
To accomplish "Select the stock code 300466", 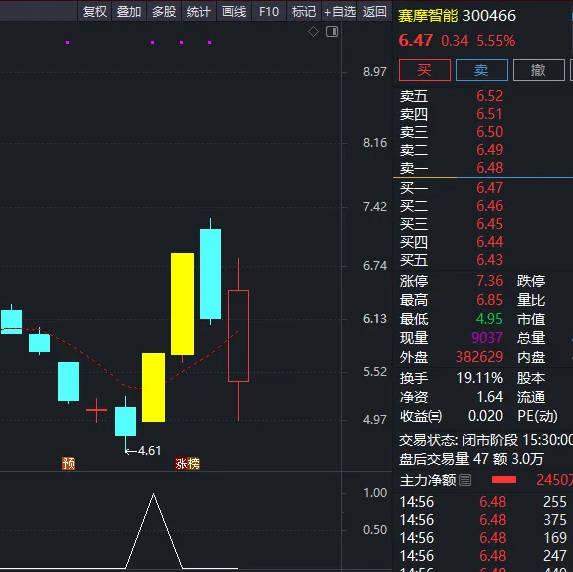I will (489, 16).
